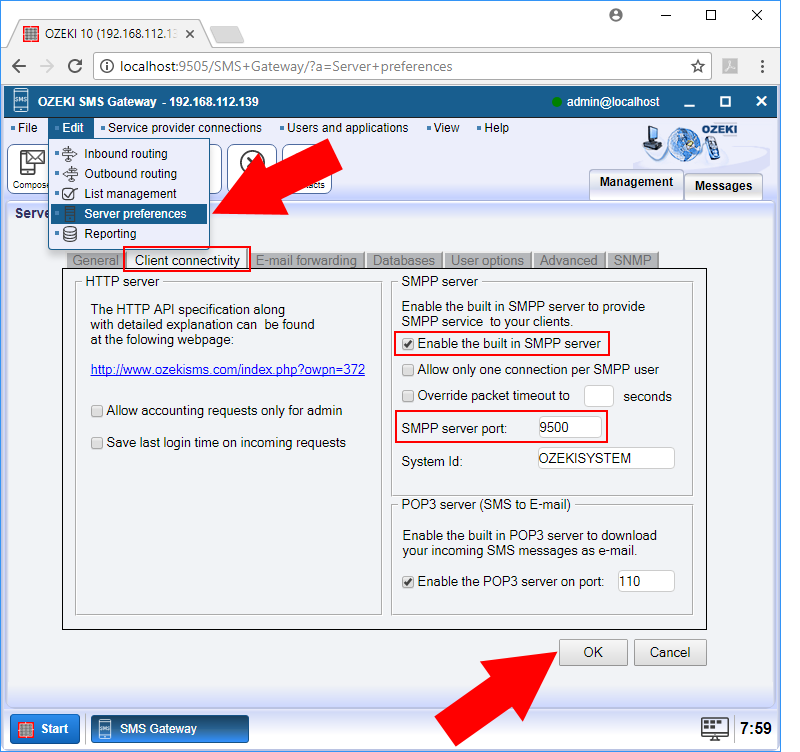The height and width of the screenshot is (752, 800).
Task: Click the Reporting database icon
Action: [70, 234]
